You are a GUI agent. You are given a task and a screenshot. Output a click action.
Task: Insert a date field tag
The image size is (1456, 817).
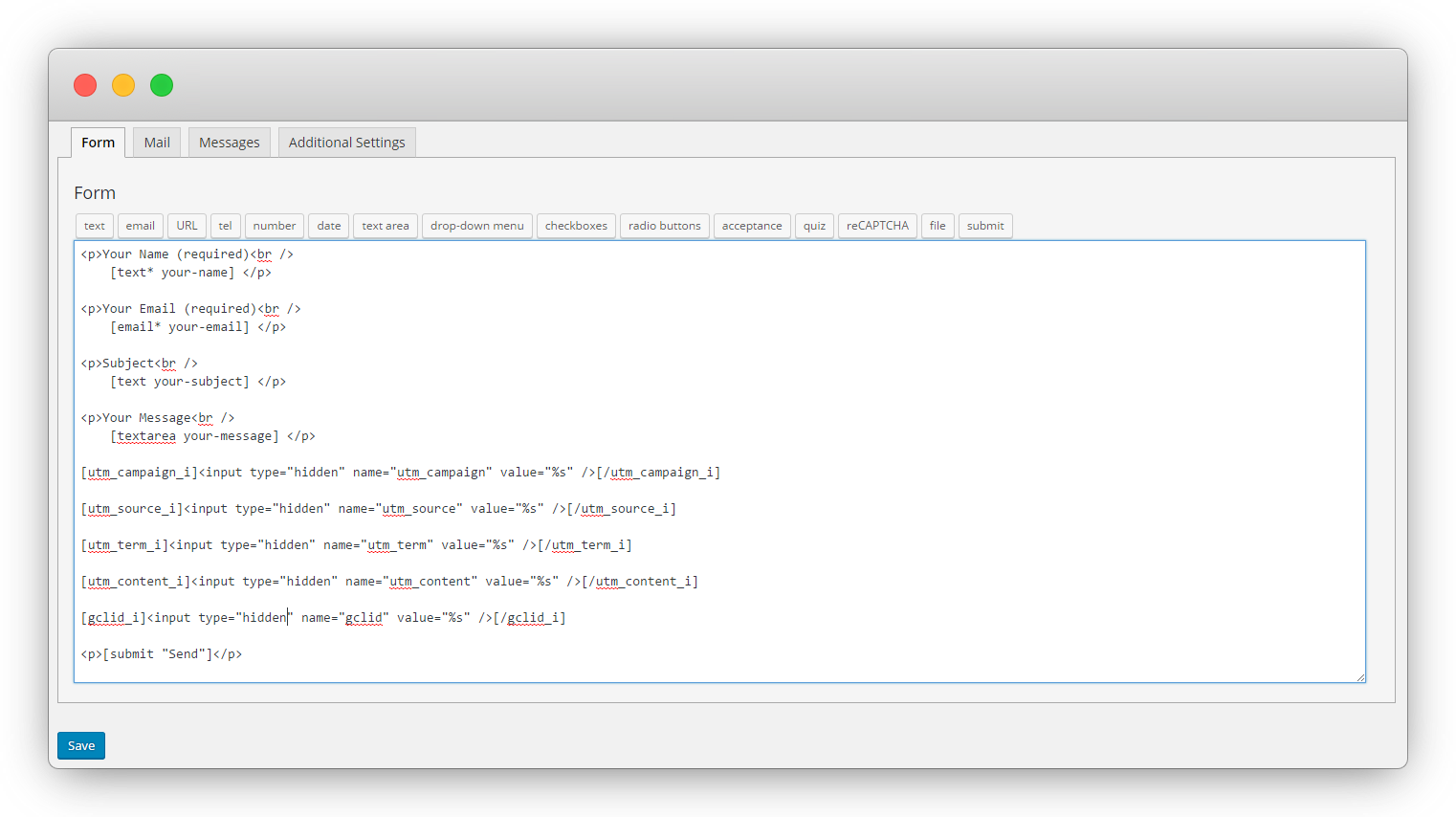click(329, 226)
